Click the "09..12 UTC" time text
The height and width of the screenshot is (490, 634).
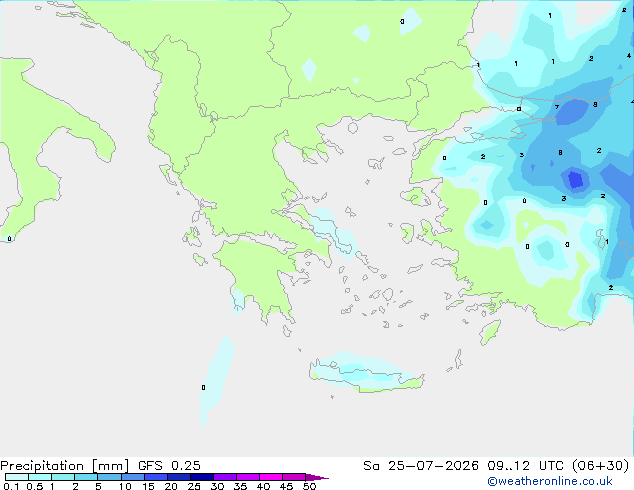(x=525, y=466)
